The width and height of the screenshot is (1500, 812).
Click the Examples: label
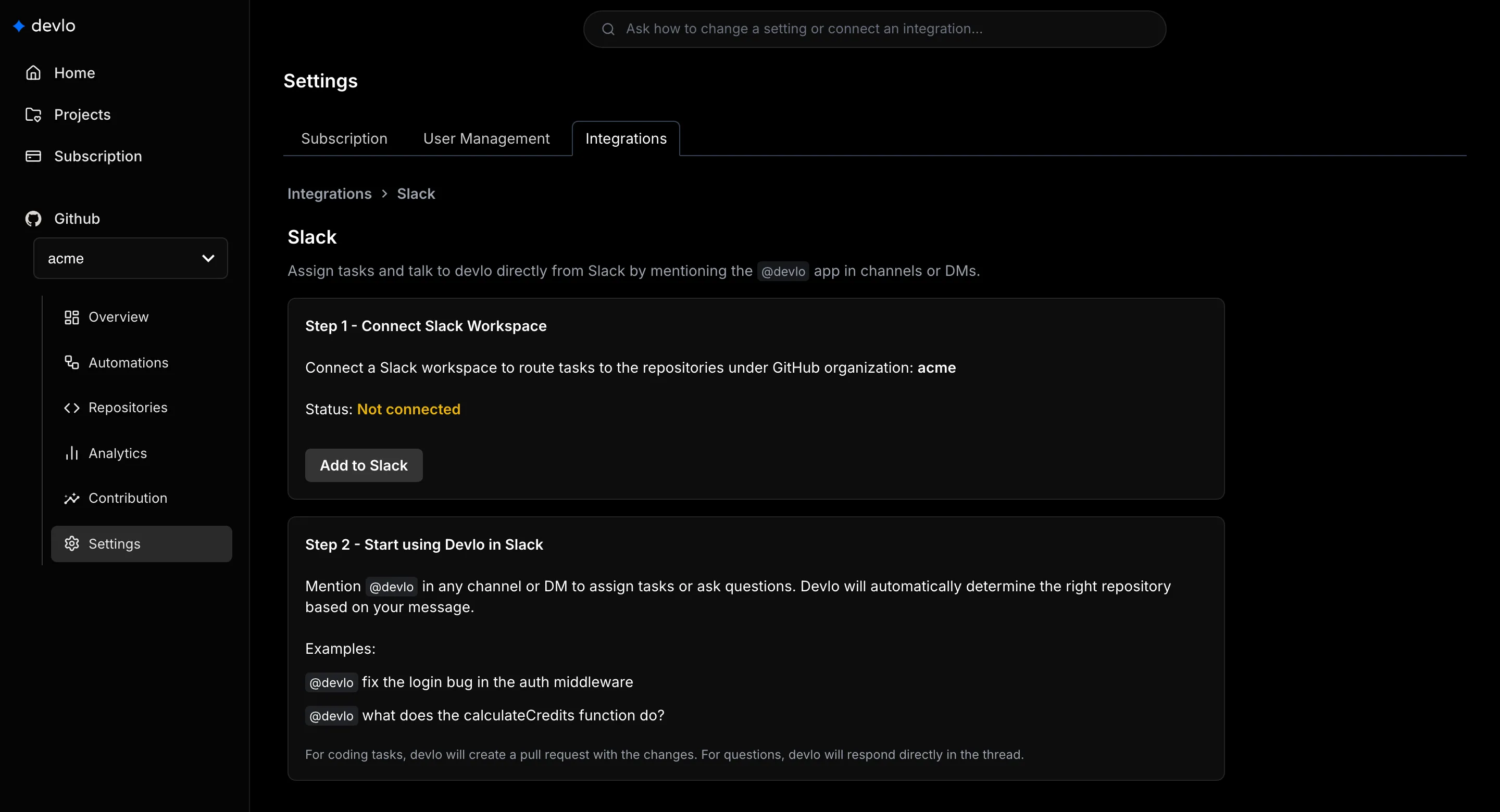tap(340, 649)
